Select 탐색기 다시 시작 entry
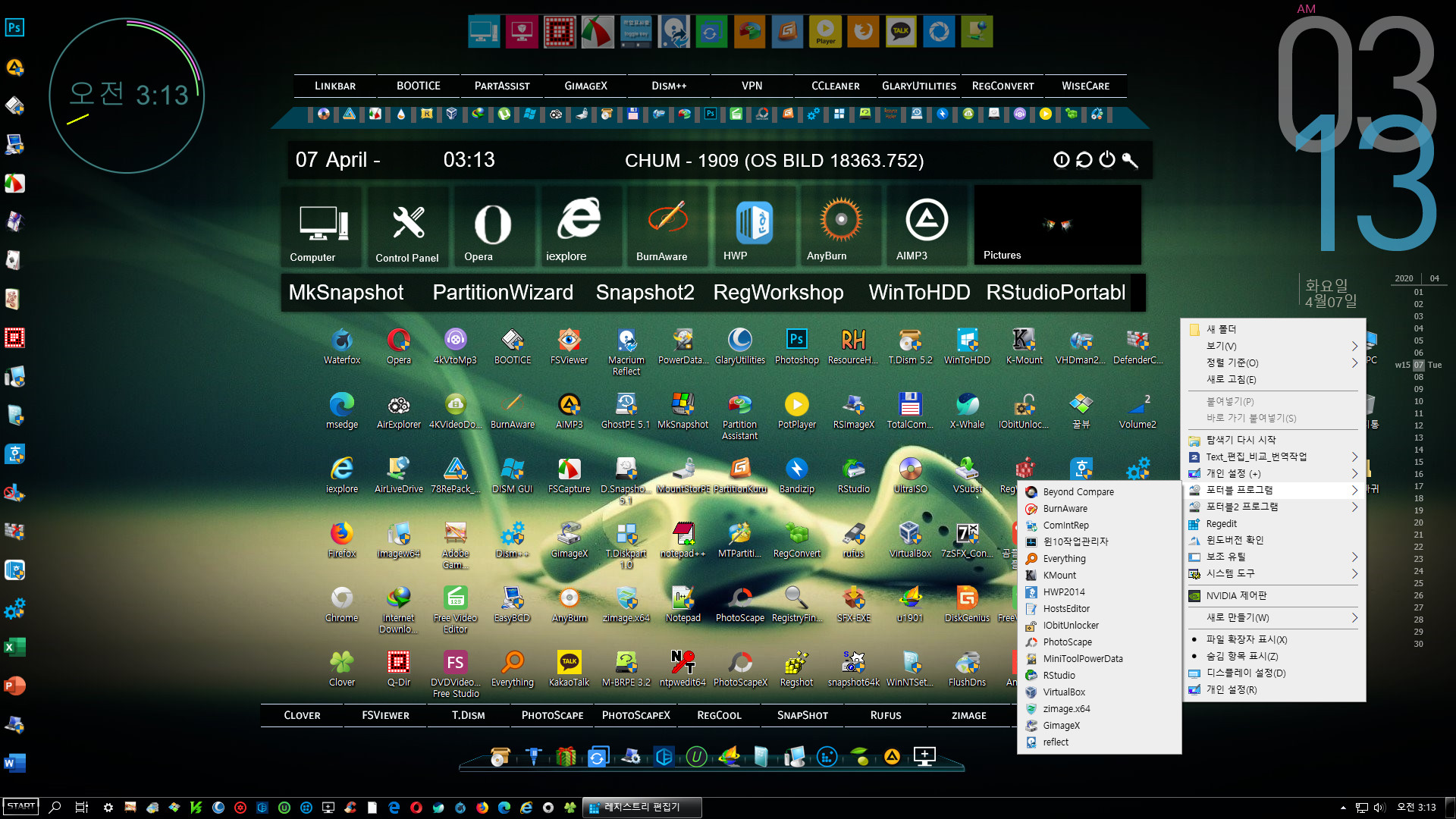 click(1275, 440)
